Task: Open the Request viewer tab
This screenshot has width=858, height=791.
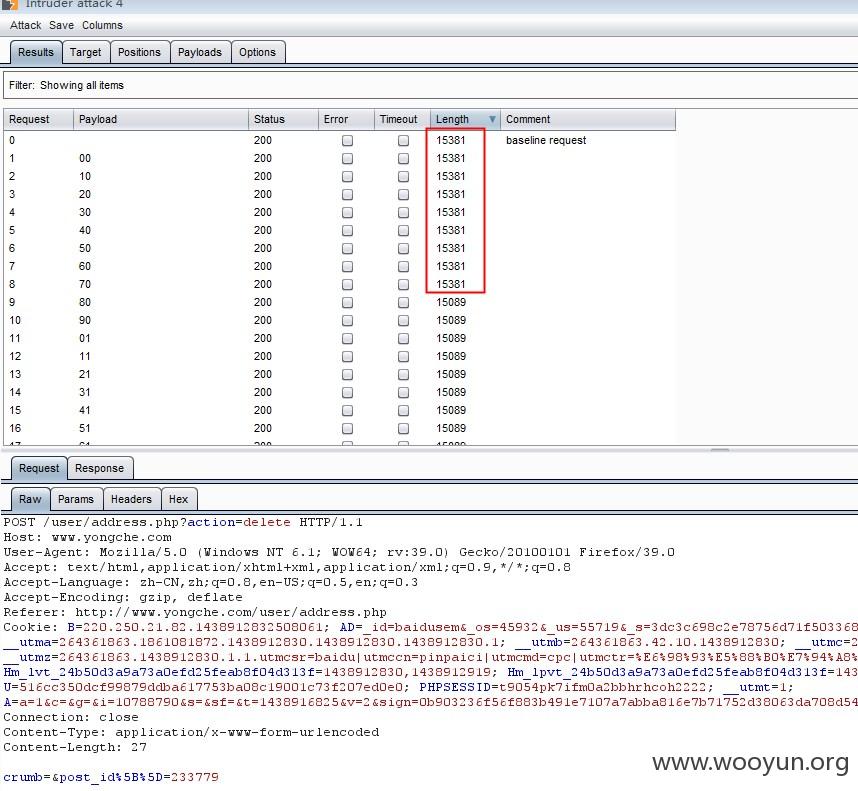Action: (39, 468)
